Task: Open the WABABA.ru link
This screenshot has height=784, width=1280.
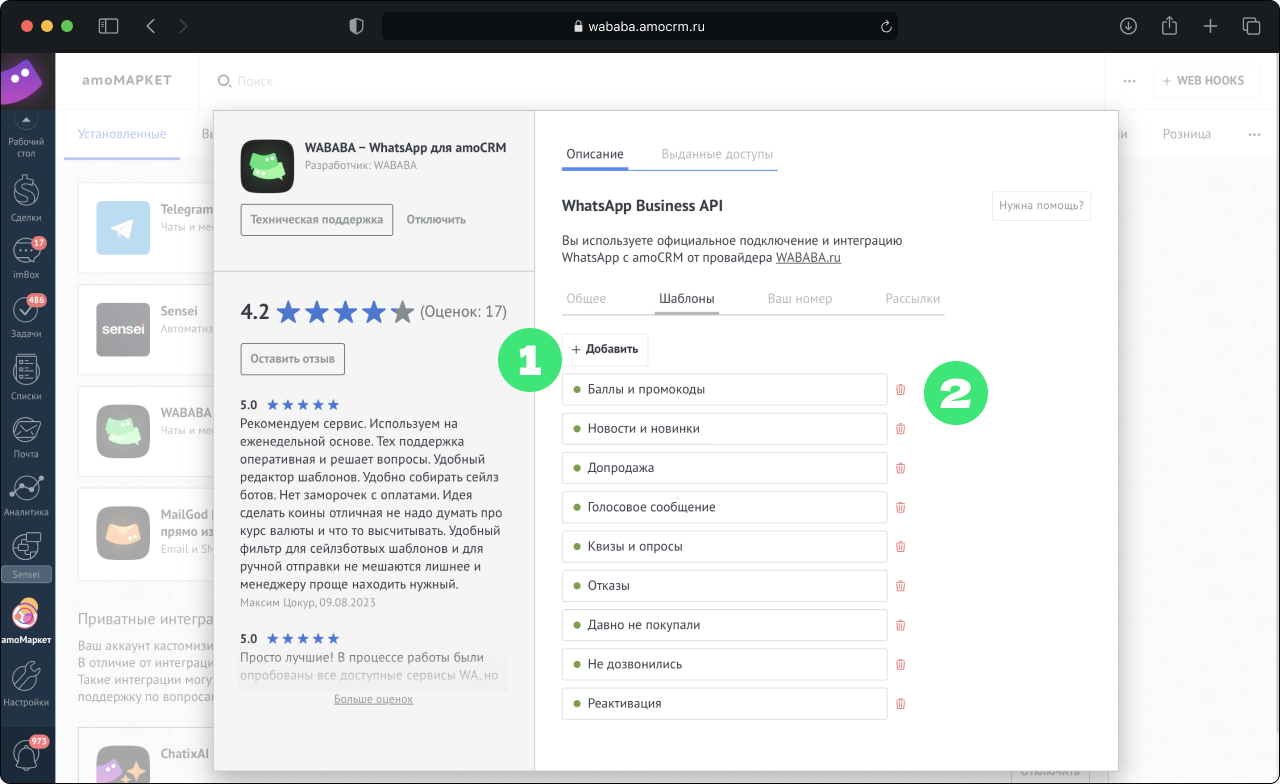Action: (808, 258)
